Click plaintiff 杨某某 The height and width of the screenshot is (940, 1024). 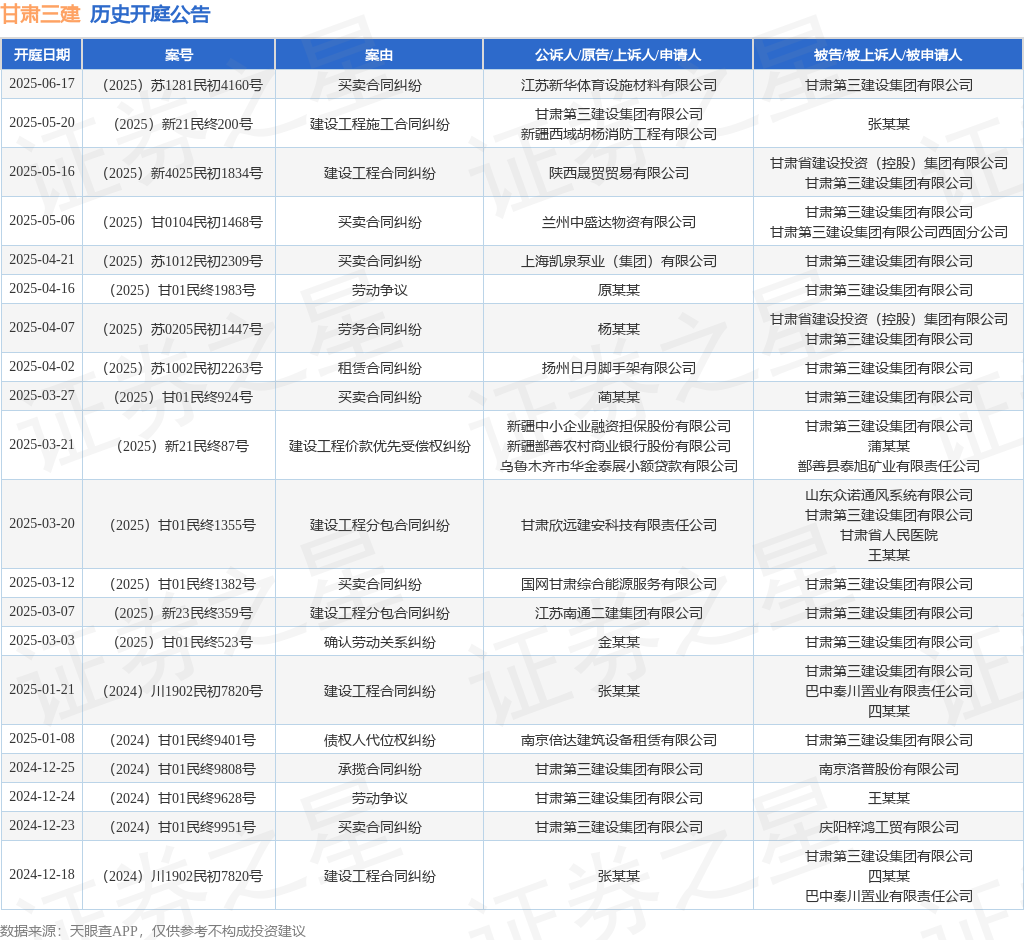coord(618,329)
